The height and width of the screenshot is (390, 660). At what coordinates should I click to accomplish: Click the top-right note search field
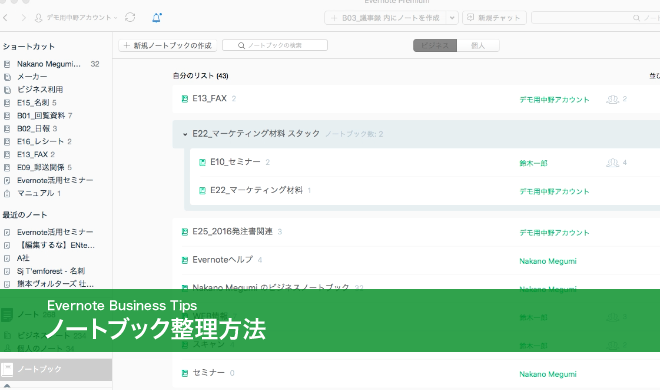[x=595, y=18]
